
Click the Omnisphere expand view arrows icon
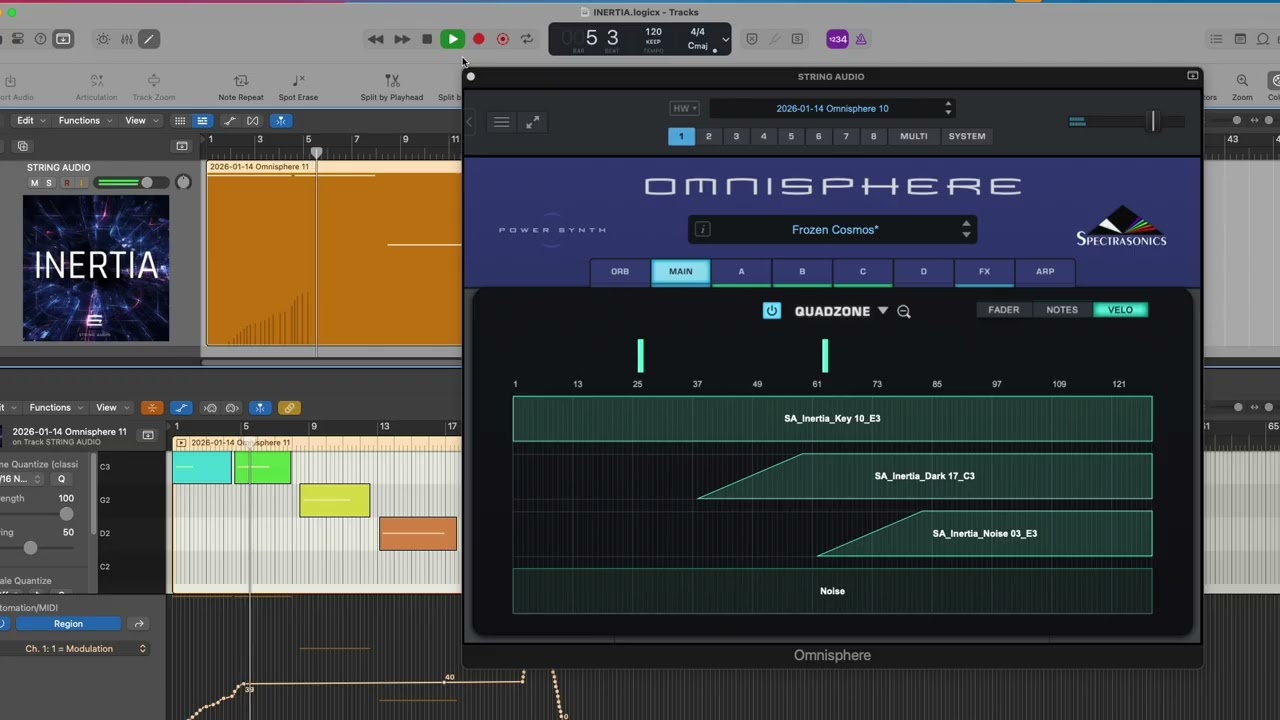click(533, 122)
